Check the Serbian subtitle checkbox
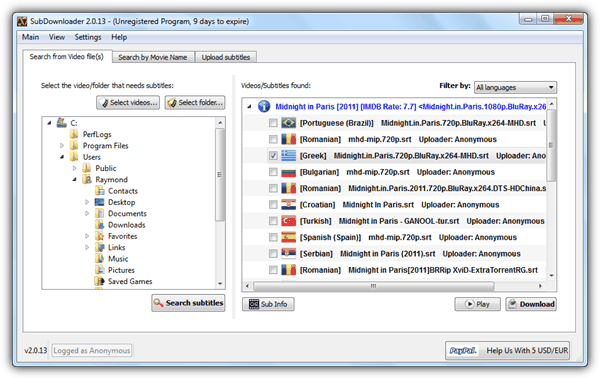This screenshot has width=600, height=378. pos(273,254)
